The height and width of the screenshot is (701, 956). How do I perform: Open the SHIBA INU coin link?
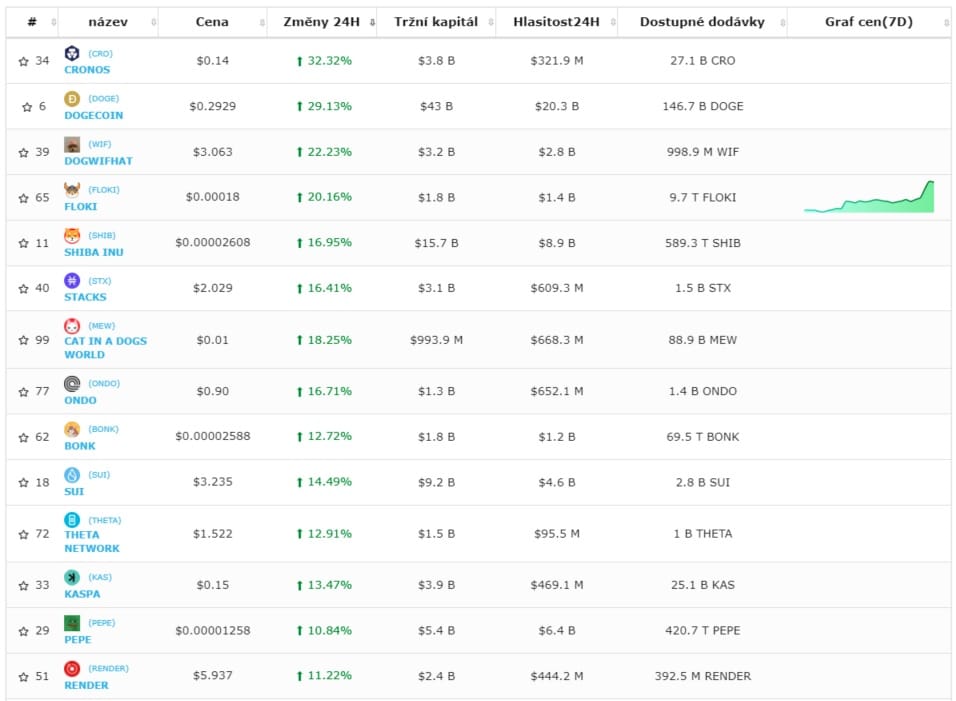(94, 252)
